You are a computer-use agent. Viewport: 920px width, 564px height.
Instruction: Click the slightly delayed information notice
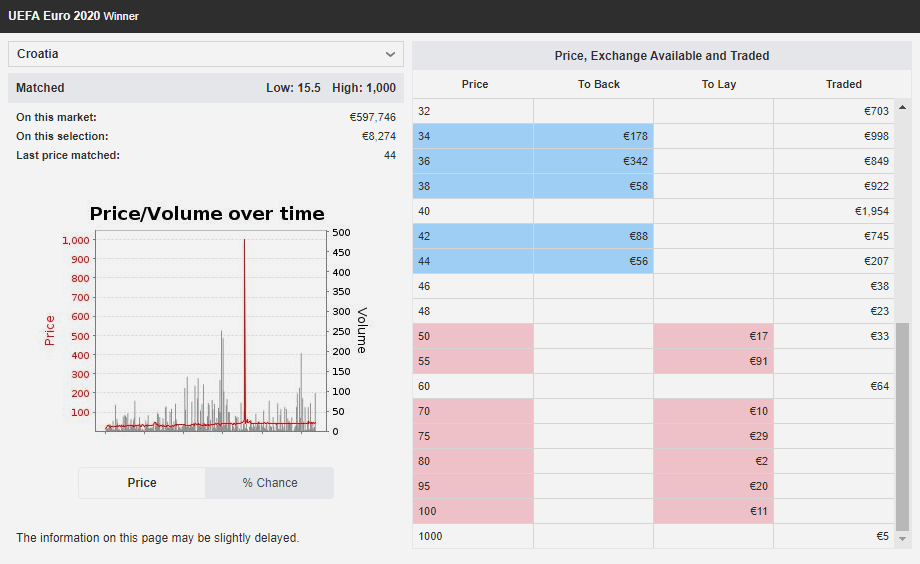click(x=157, y=538)
